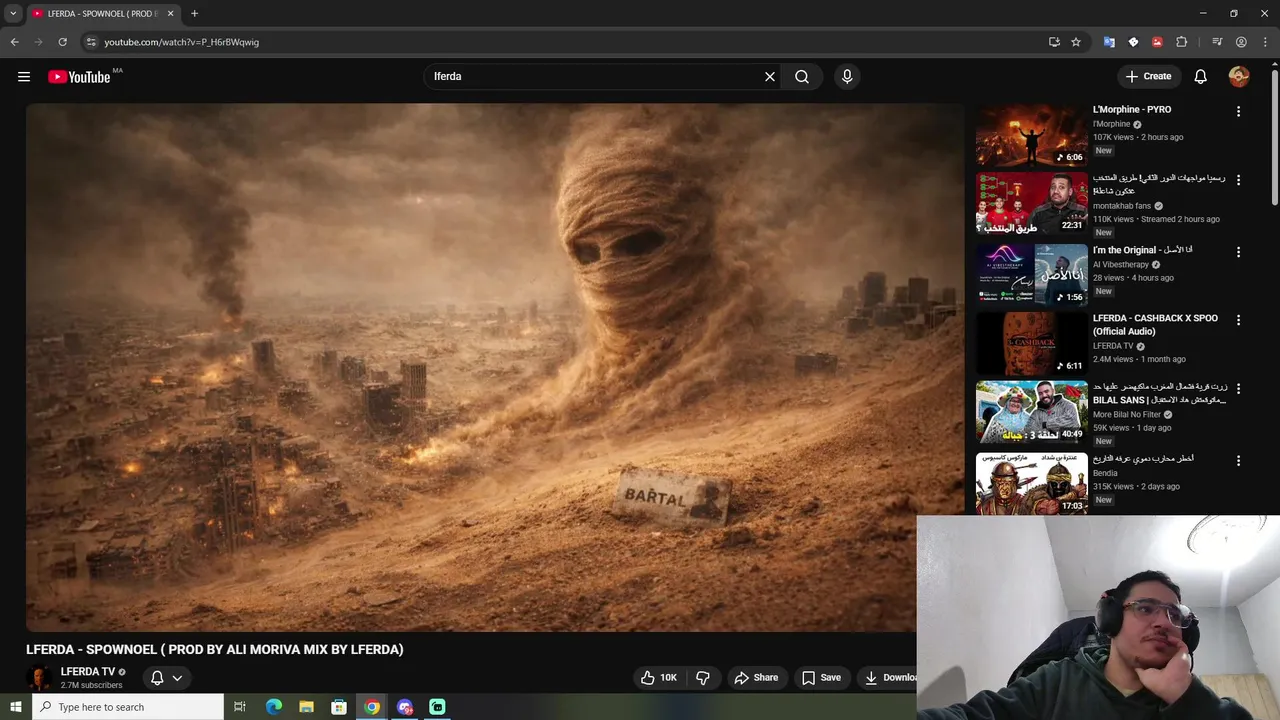This screenshot has width=1280, height=720.
Task: Go back with the browser back arrow
Action: pos(14,42)
